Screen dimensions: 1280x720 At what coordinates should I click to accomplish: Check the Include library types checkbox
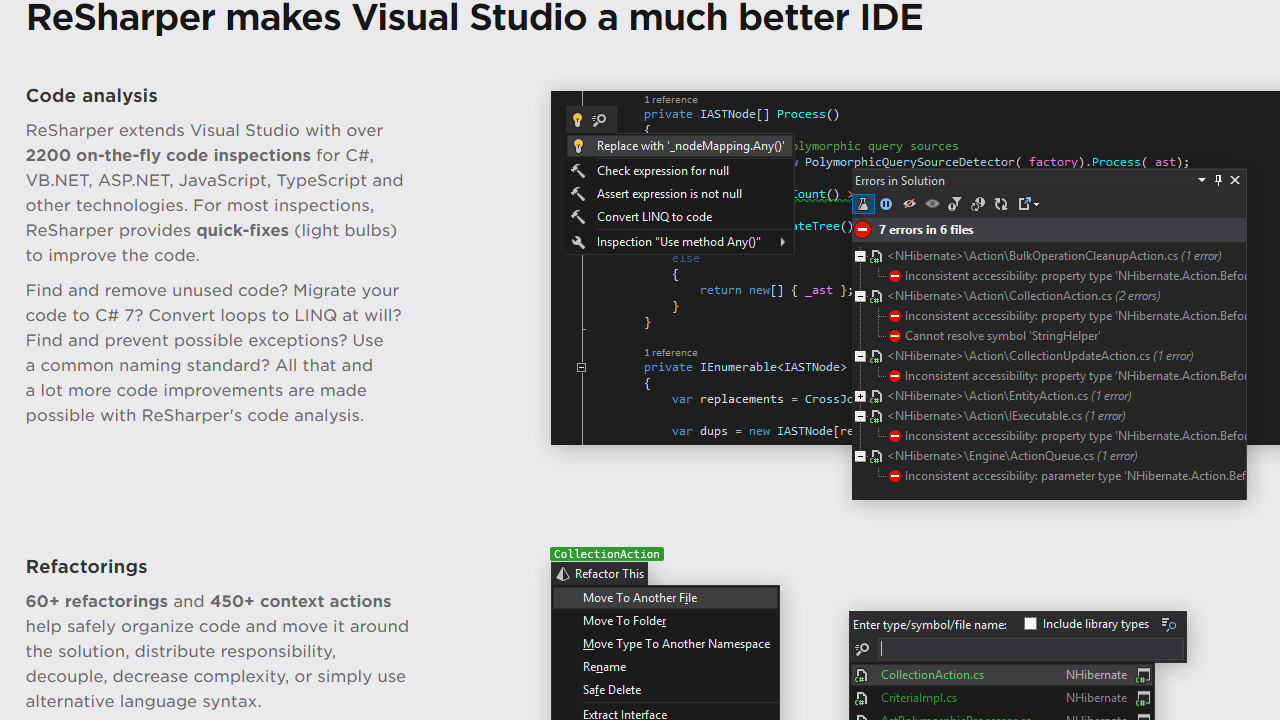(1030, 624)
